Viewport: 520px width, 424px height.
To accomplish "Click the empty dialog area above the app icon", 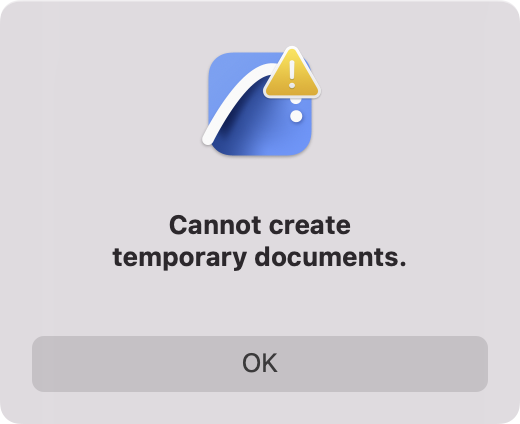I will tap(260, 23).
